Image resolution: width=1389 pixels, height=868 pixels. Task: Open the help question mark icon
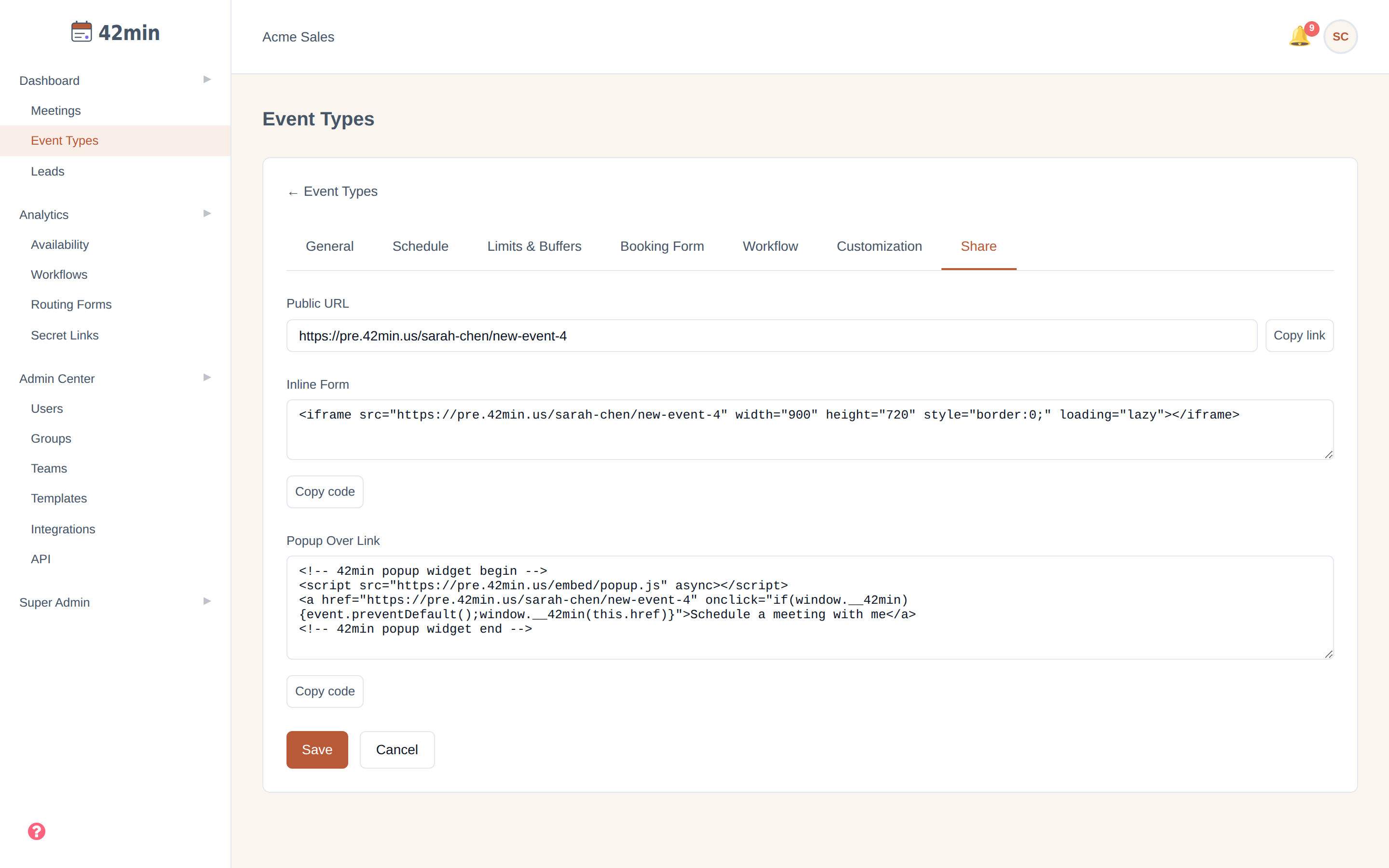click(x=37, y=831)
